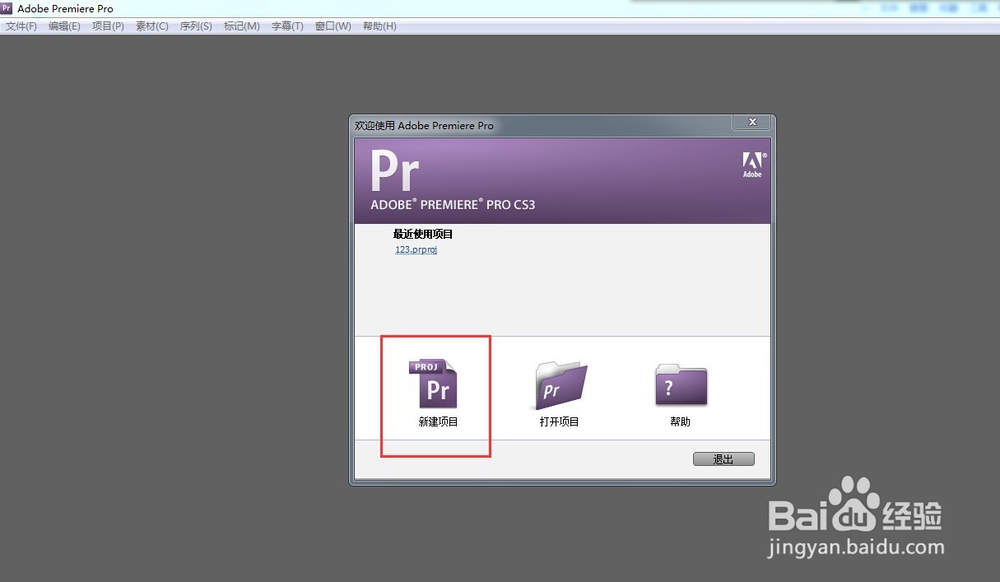This screenshot has width=1000, height=582.
Task: Open the Title menu 字幕(T)
Action: point(287,26)
